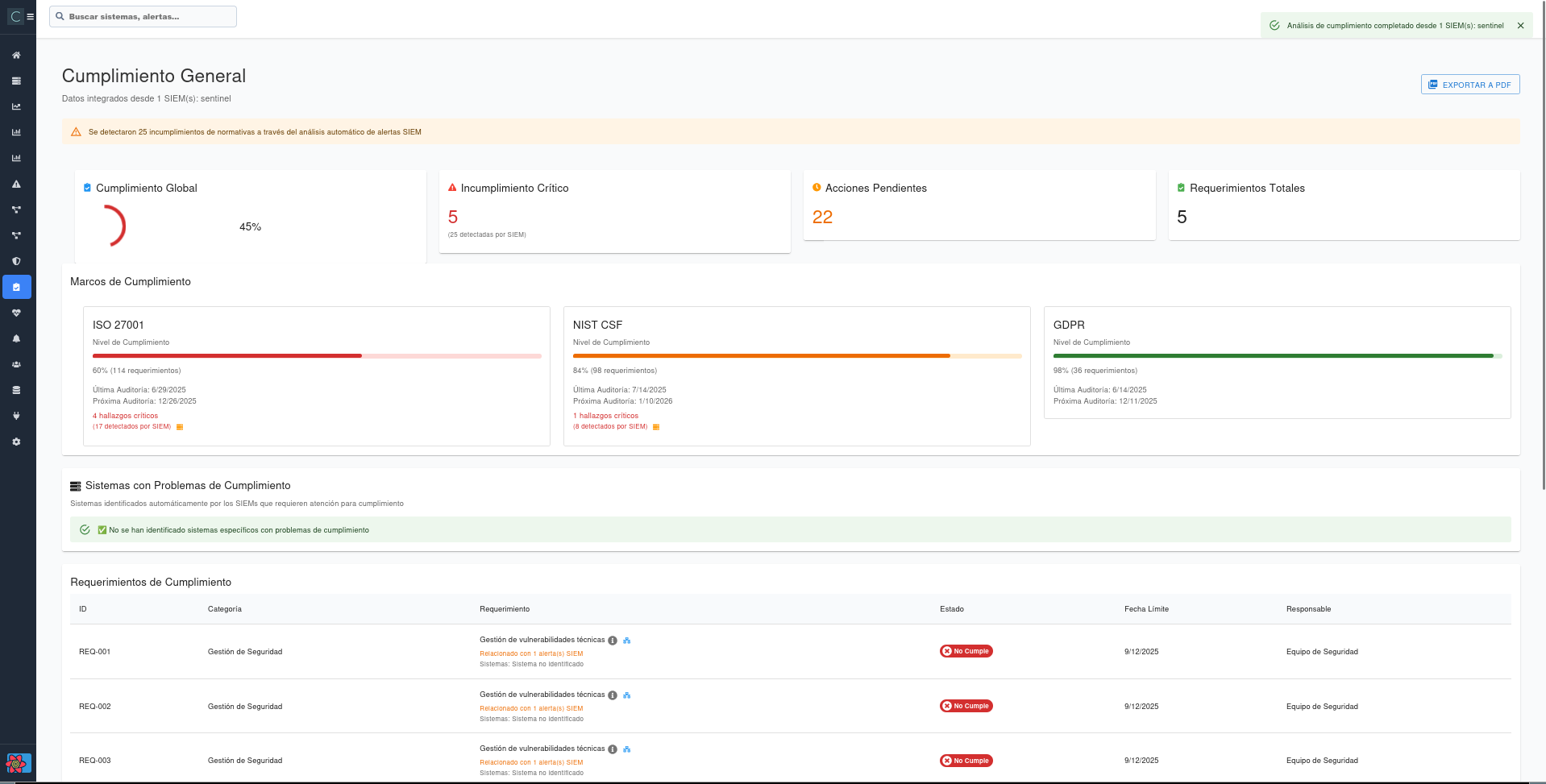Click the ISO 27001 compliance progress bar
The height and width of the screenshot is (784, 1546).
click(x=316, y=355)
